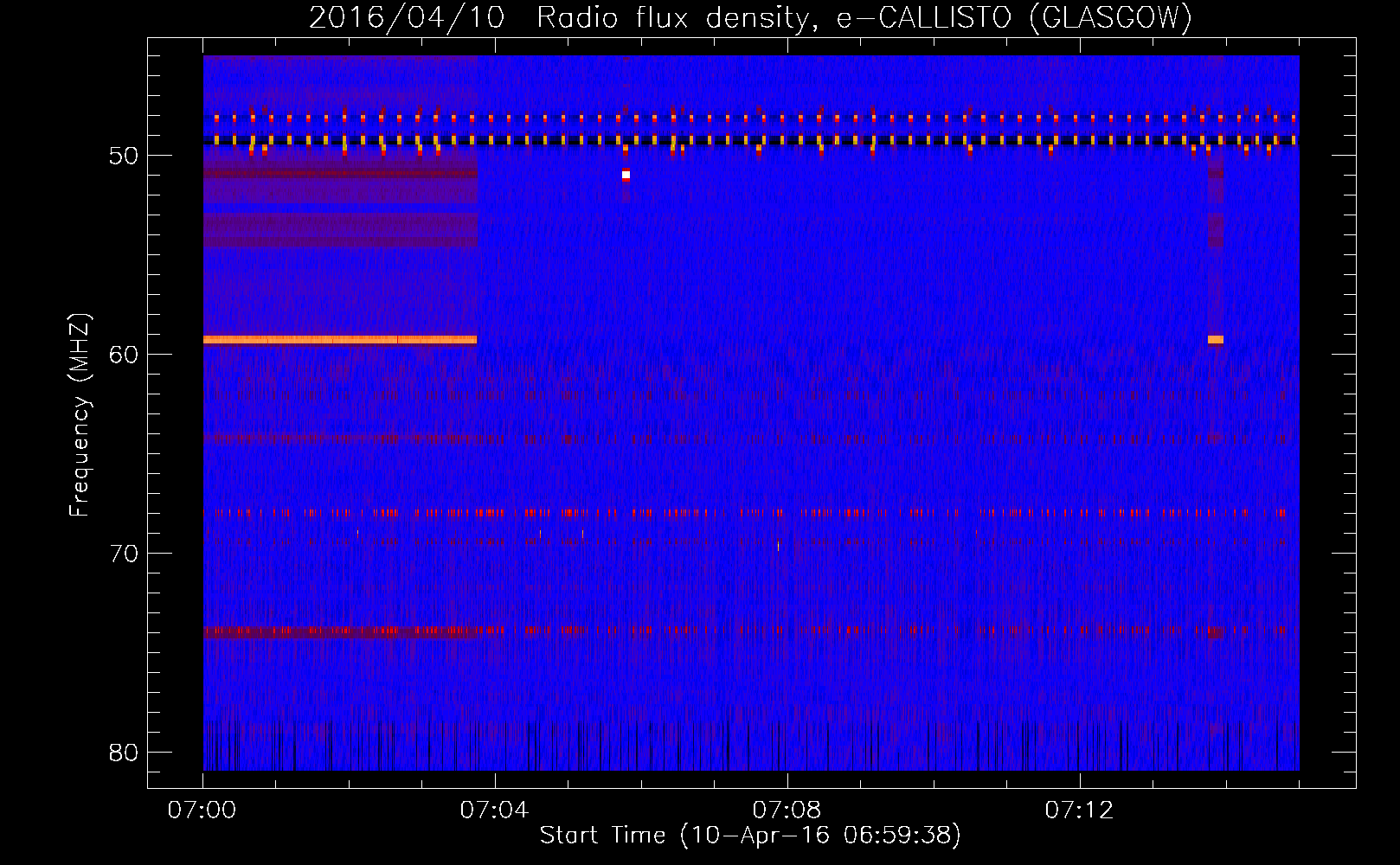This screenshot has width=1400, height=865.
Task: Click the 07:00 time tick label
Action: click(x=202, y=810)
